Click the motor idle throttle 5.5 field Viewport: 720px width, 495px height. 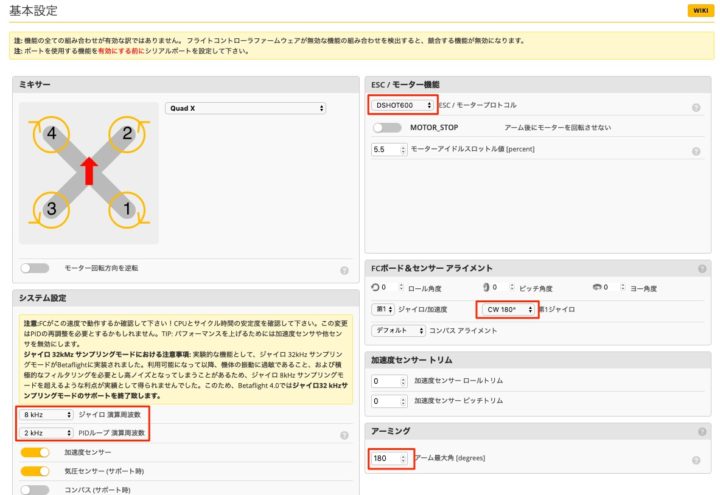pyautogui.click(x=384, y=149)
